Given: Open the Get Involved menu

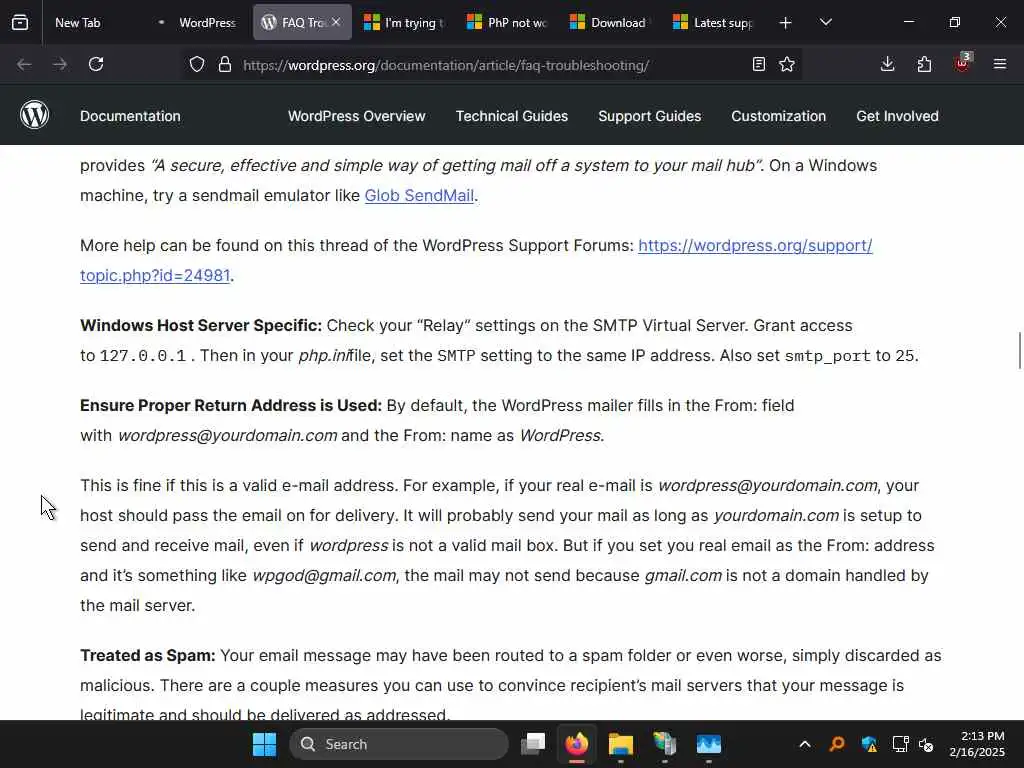Looking at the screenshot, I should point(897,116).
